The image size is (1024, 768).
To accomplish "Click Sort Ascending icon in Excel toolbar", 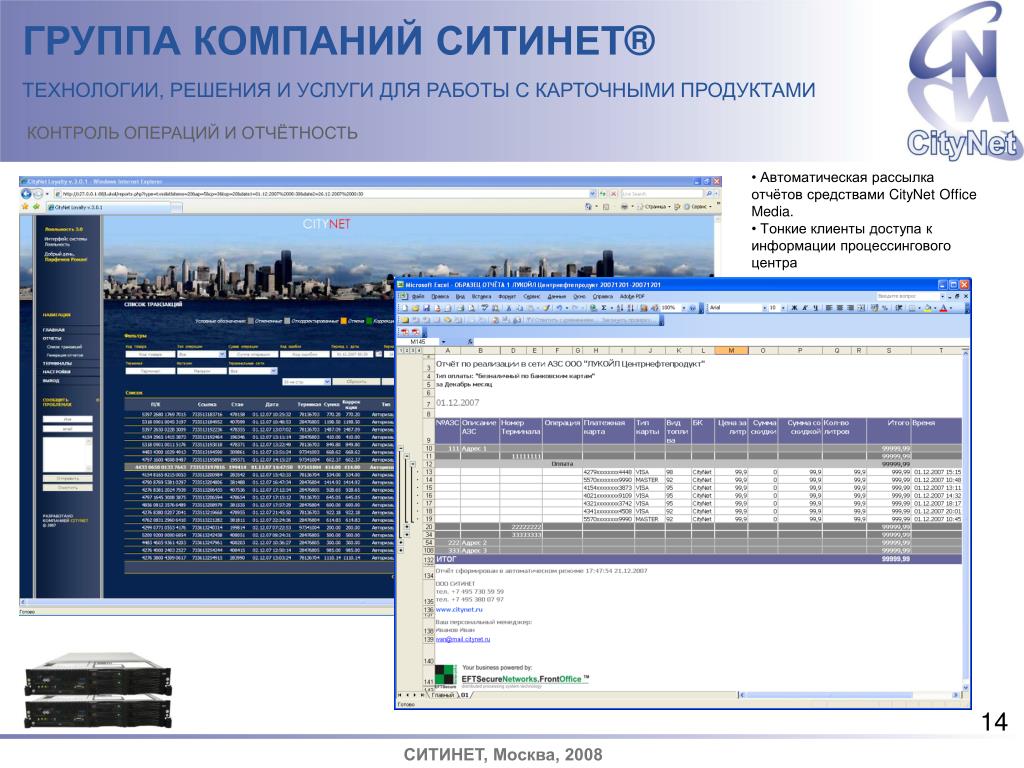I will tap(620, 308).
